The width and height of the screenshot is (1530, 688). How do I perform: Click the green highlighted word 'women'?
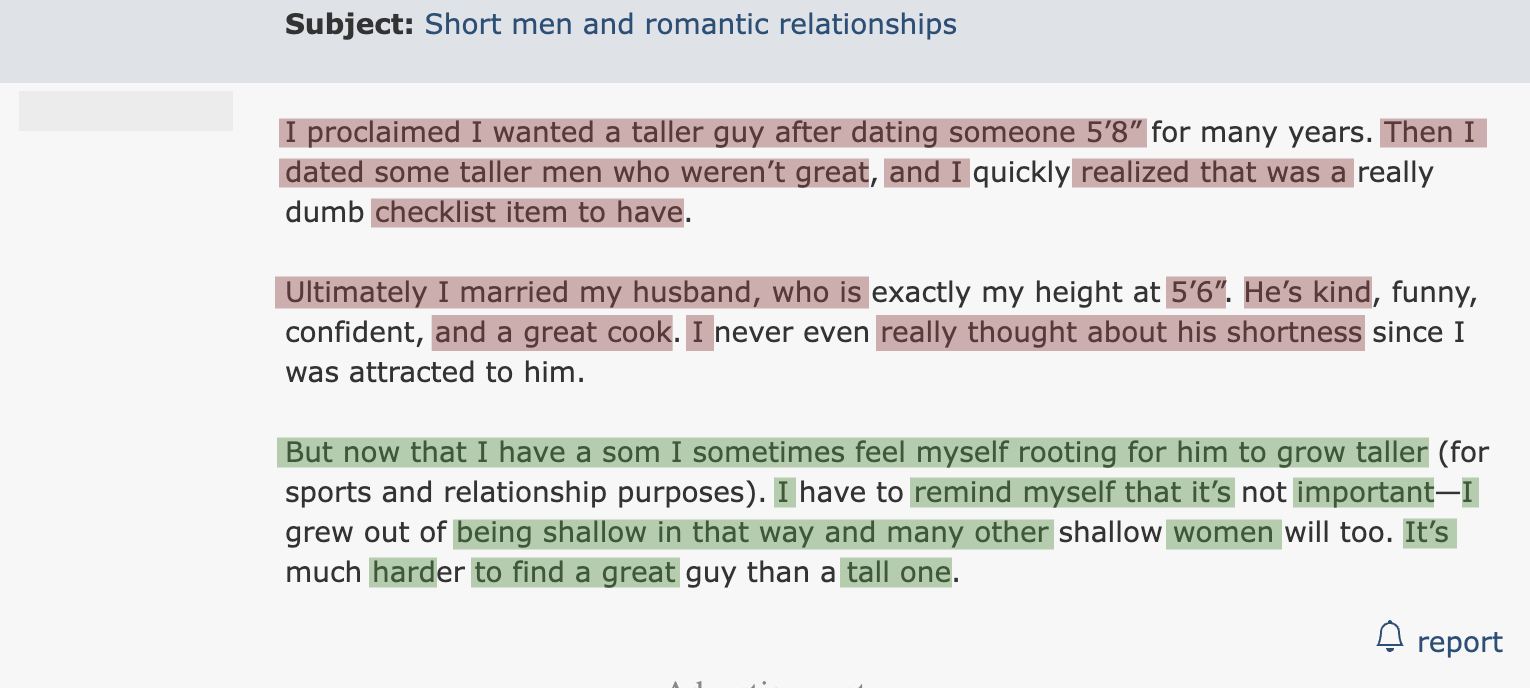tap(1224, 532)
